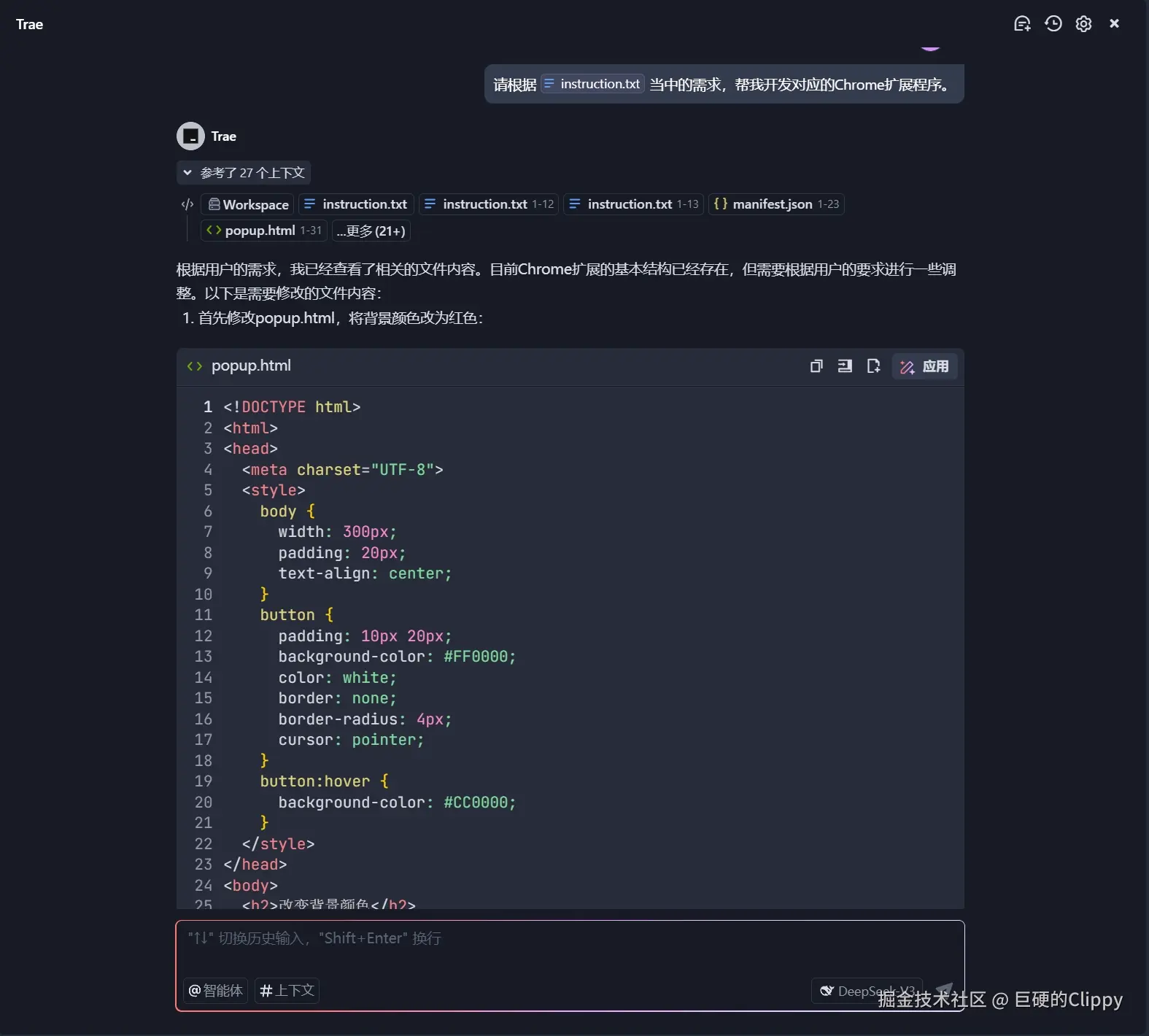1149x1036 pixels.
Task: Click the Trae title text at top left
Action: pos(29,24)
